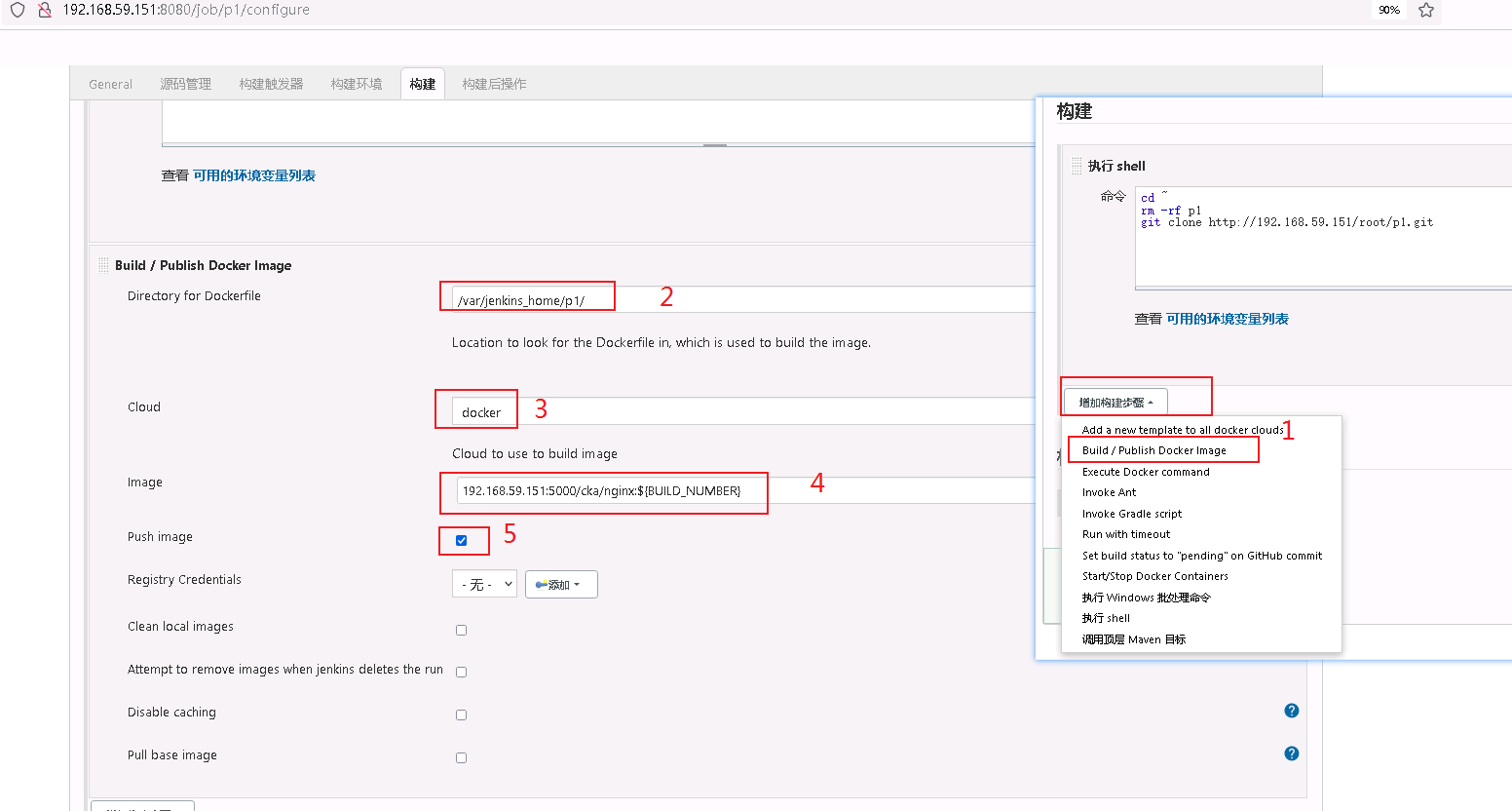Jump to the 构建后操作 tab
Screen dimensions: 1512x811
(494, 84)
